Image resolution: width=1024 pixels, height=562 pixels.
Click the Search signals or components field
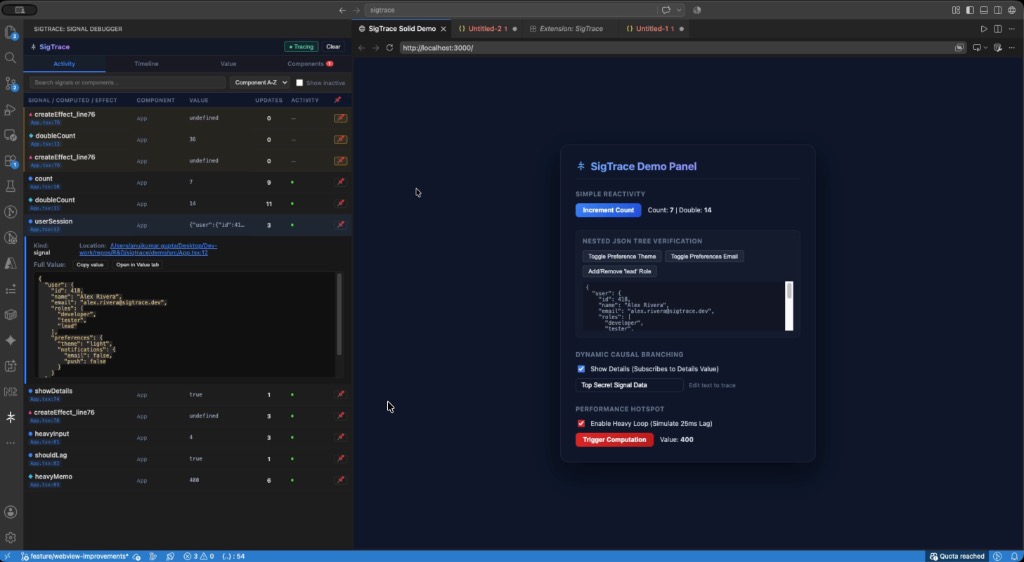pyautogui.click(x=127, y=83)
